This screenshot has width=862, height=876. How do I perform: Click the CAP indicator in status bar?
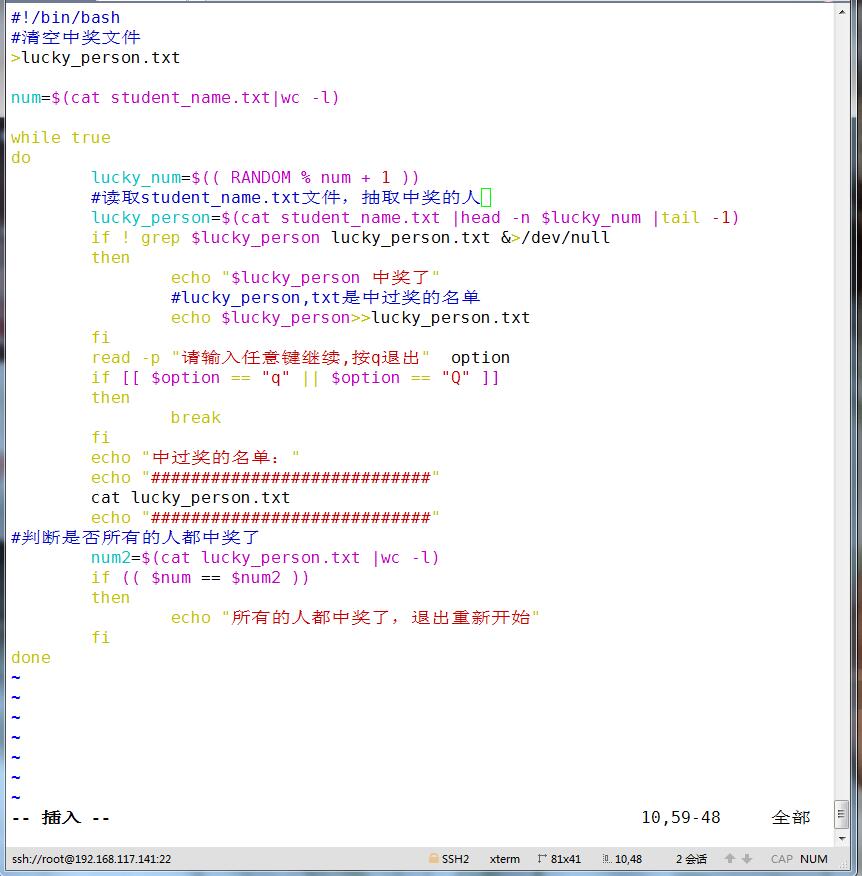[x=782, y=859]
